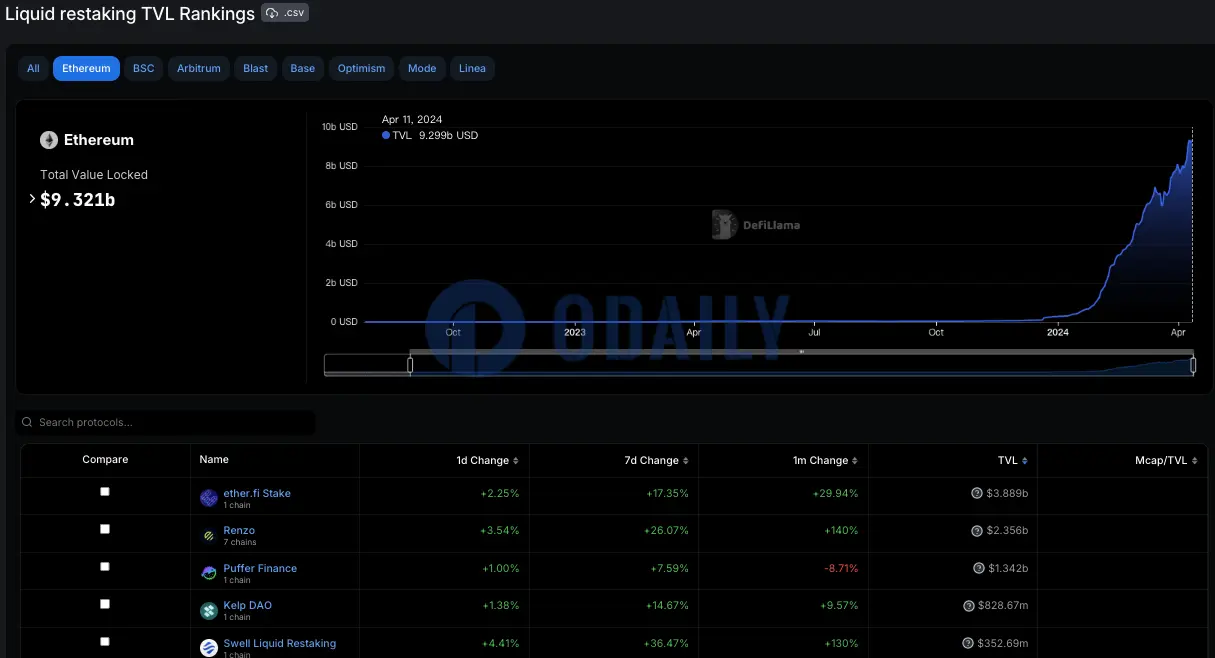This screenshot has height=658, width=1215.
Task: Switch to the Mode chain tab
Action: (422, 68)
